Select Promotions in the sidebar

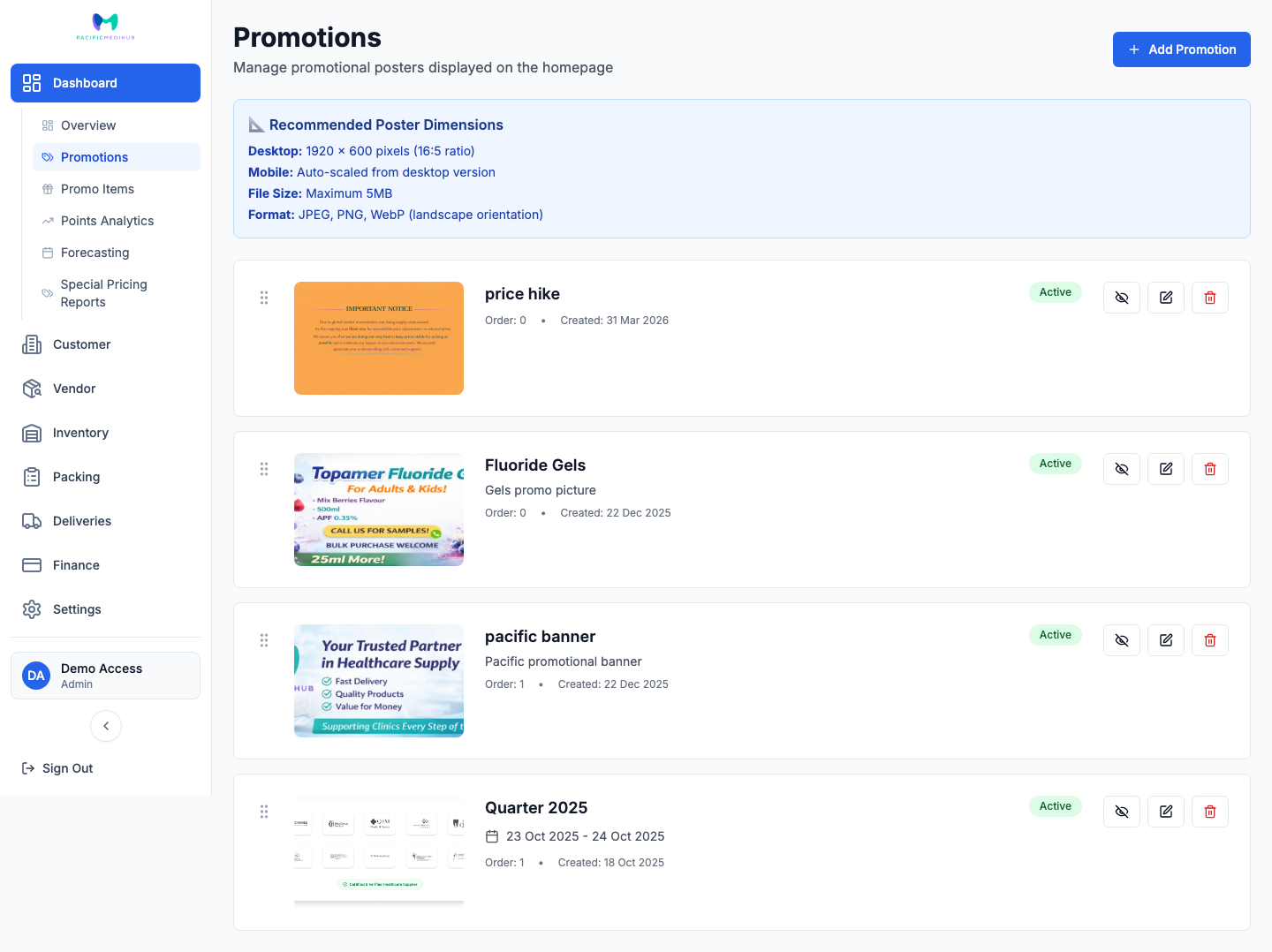coord(117,157)
